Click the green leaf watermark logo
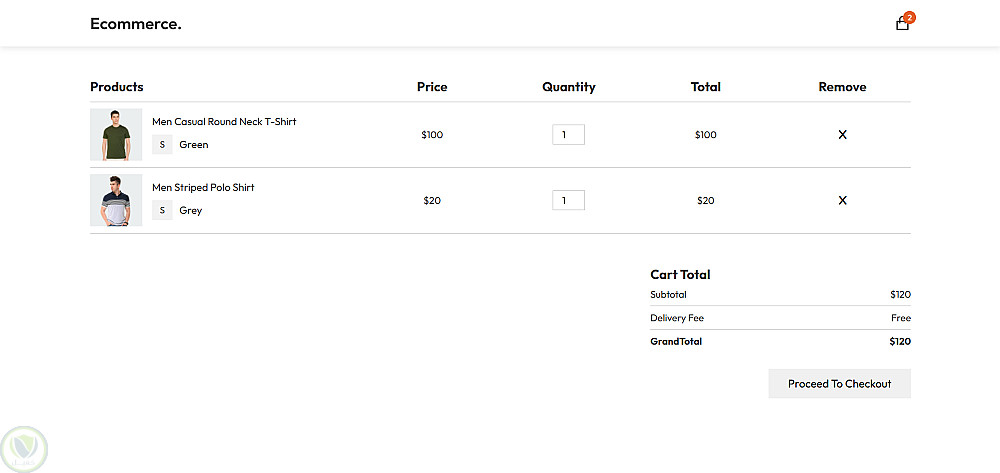The height and width of the screenshot is (473, 1000). (24, 449)
